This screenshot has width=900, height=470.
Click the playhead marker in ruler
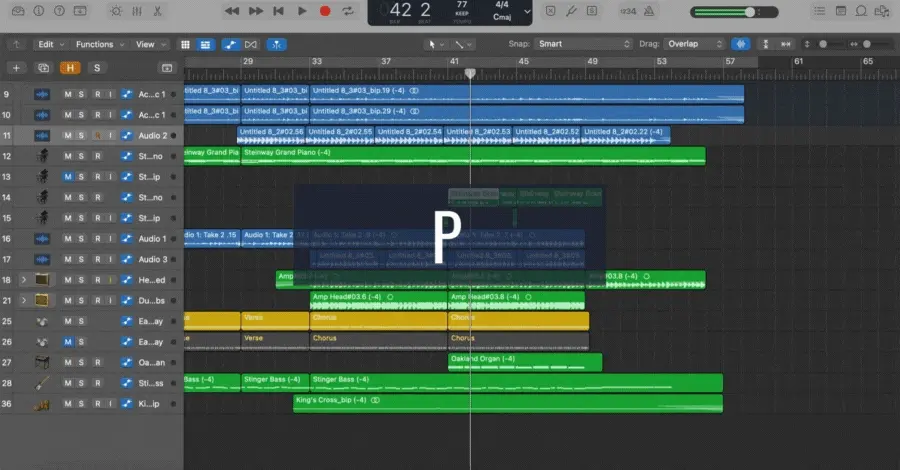470,73
